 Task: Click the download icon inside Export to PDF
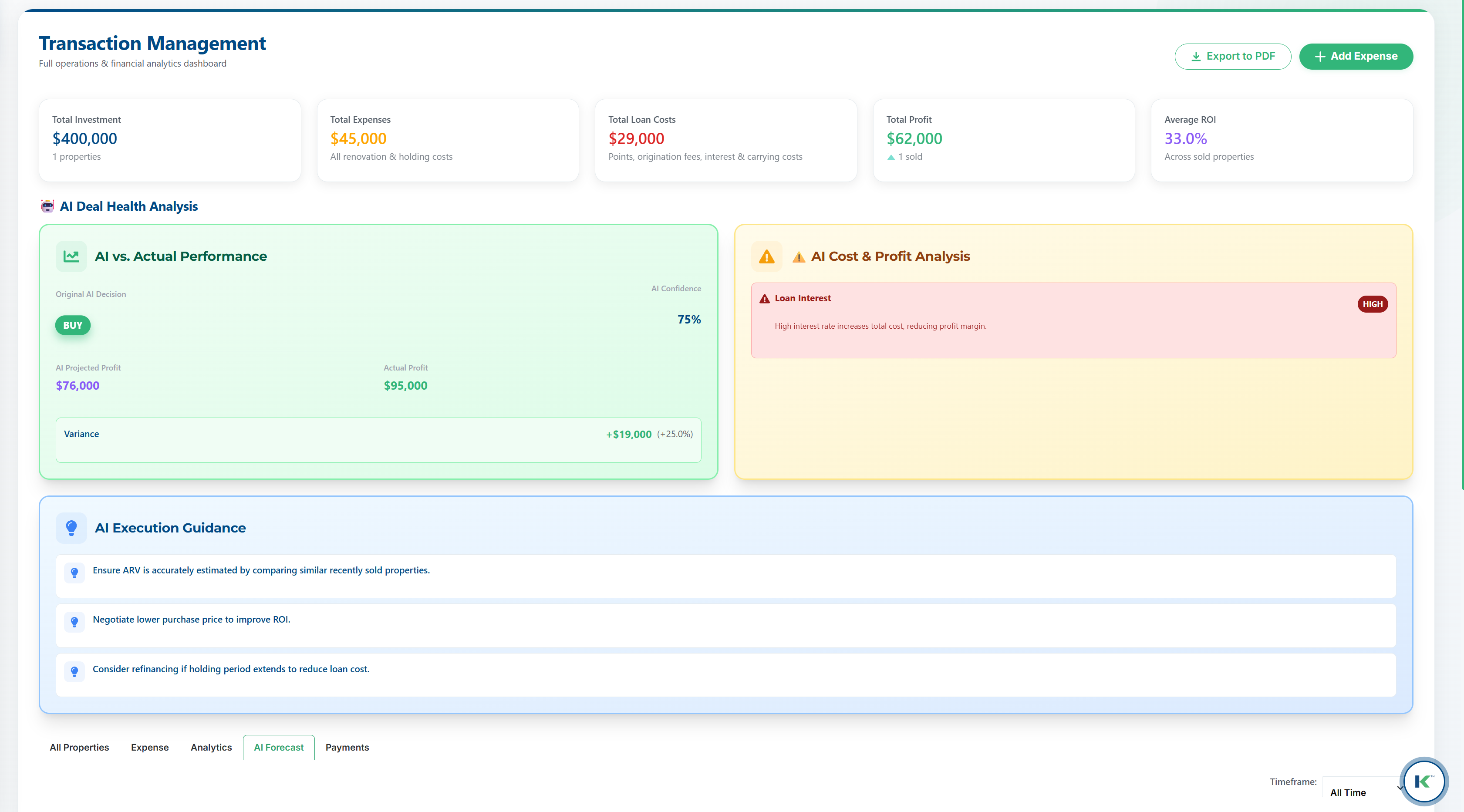1196,56
